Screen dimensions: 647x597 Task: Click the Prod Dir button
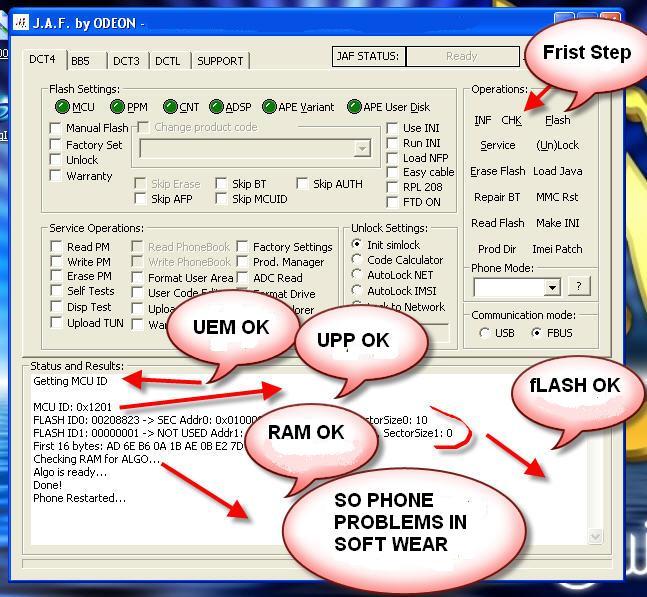pyautogui.click(x=497, y=249)
